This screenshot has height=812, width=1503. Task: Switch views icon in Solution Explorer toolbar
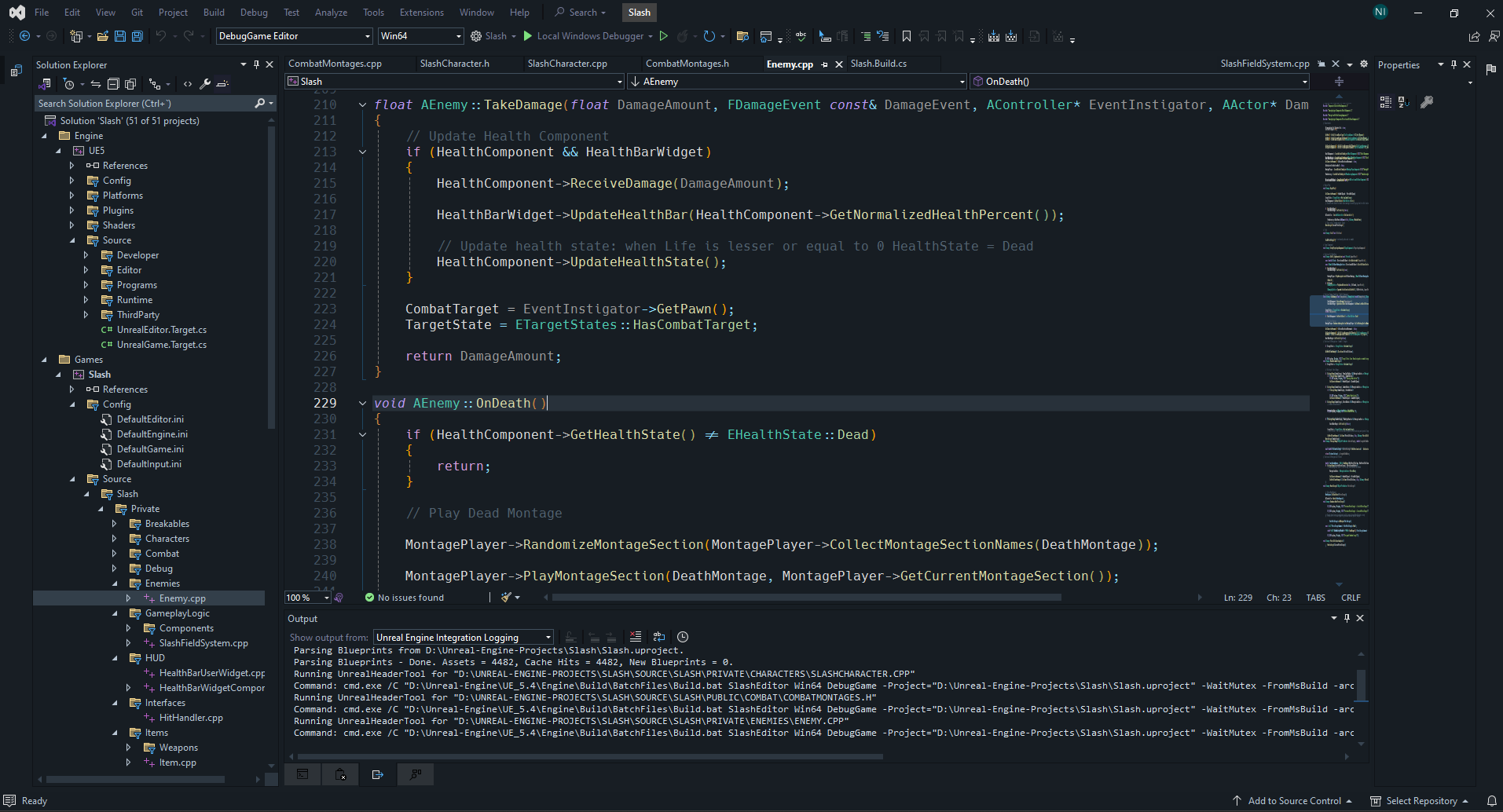[x=46, y=84]
